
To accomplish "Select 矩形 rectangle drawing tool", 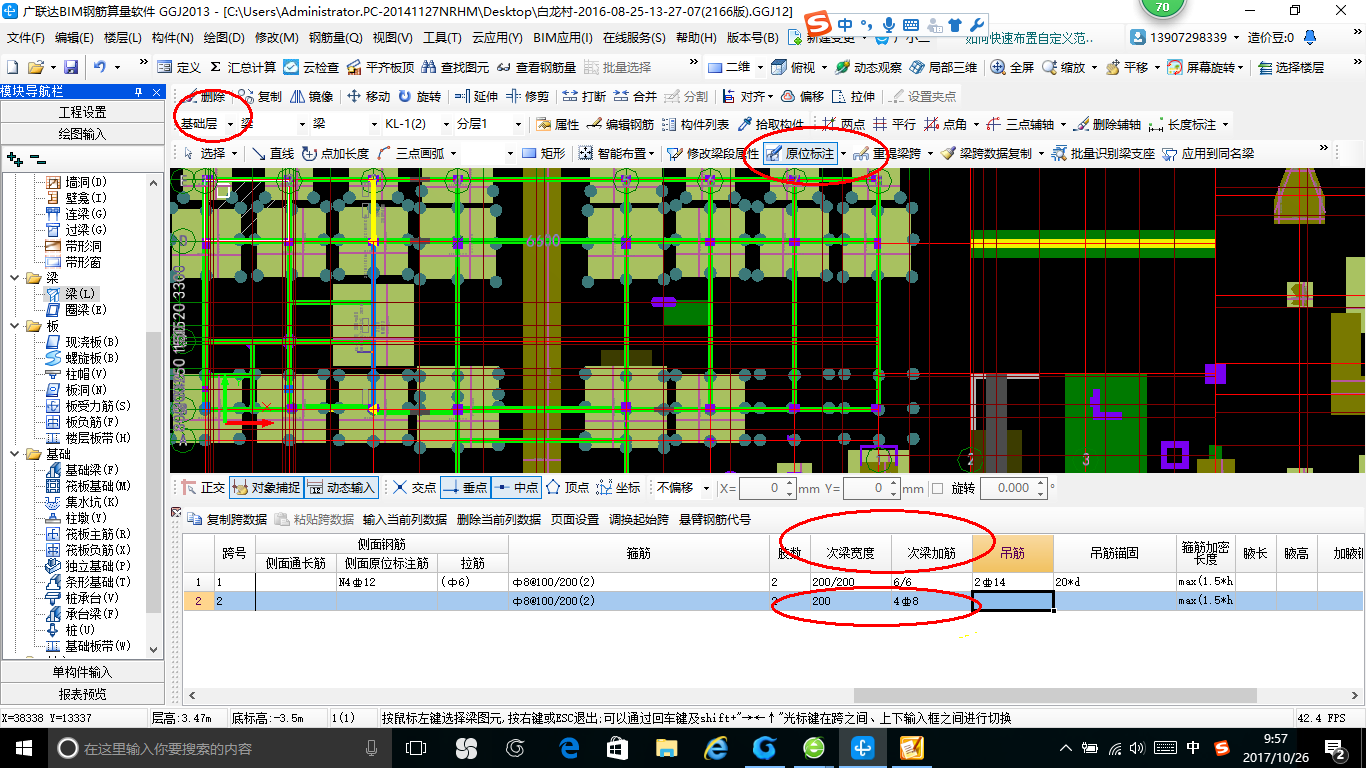I will (543, 153).
